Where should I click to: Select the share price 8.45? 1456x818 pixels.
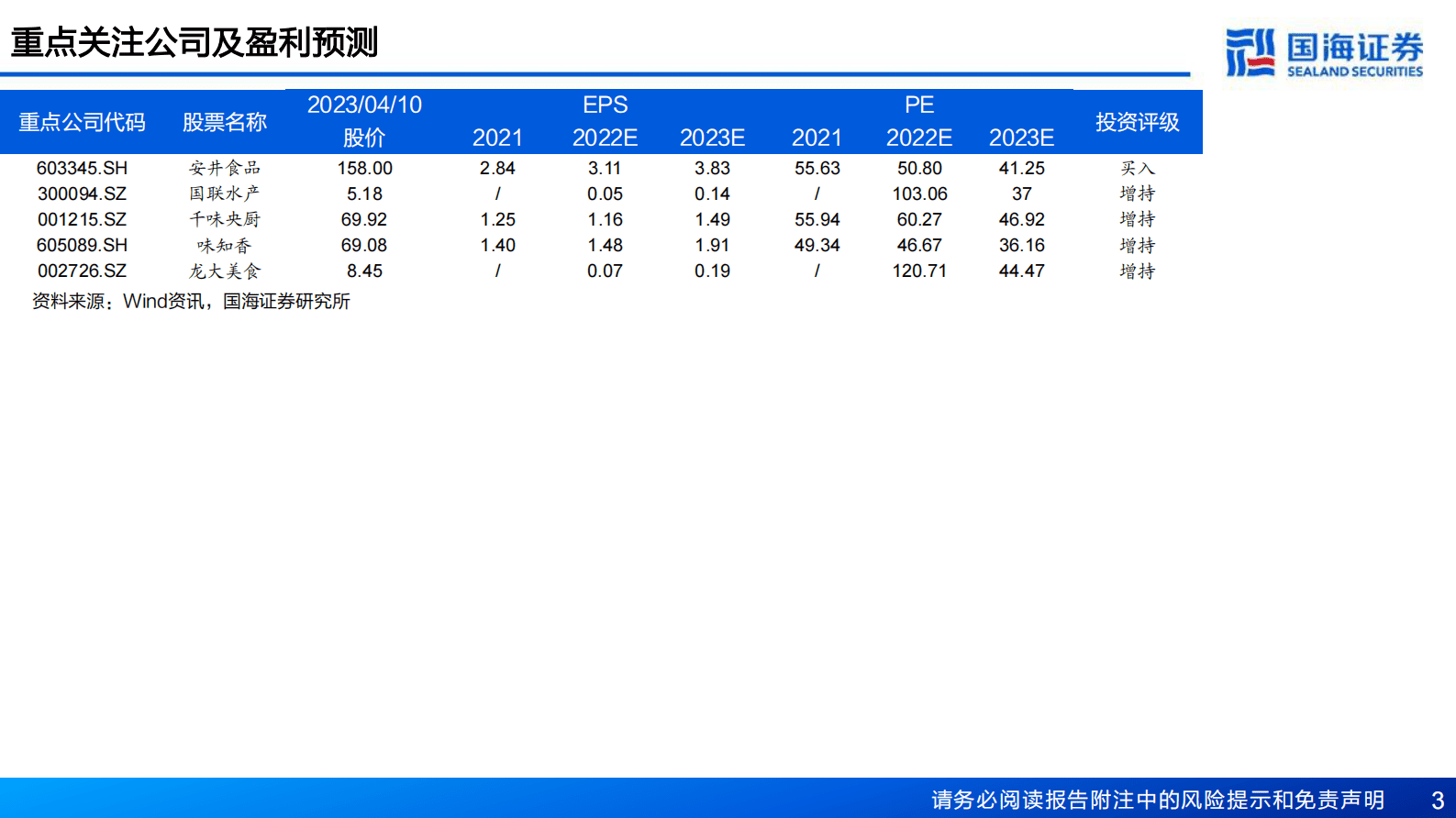364,271
